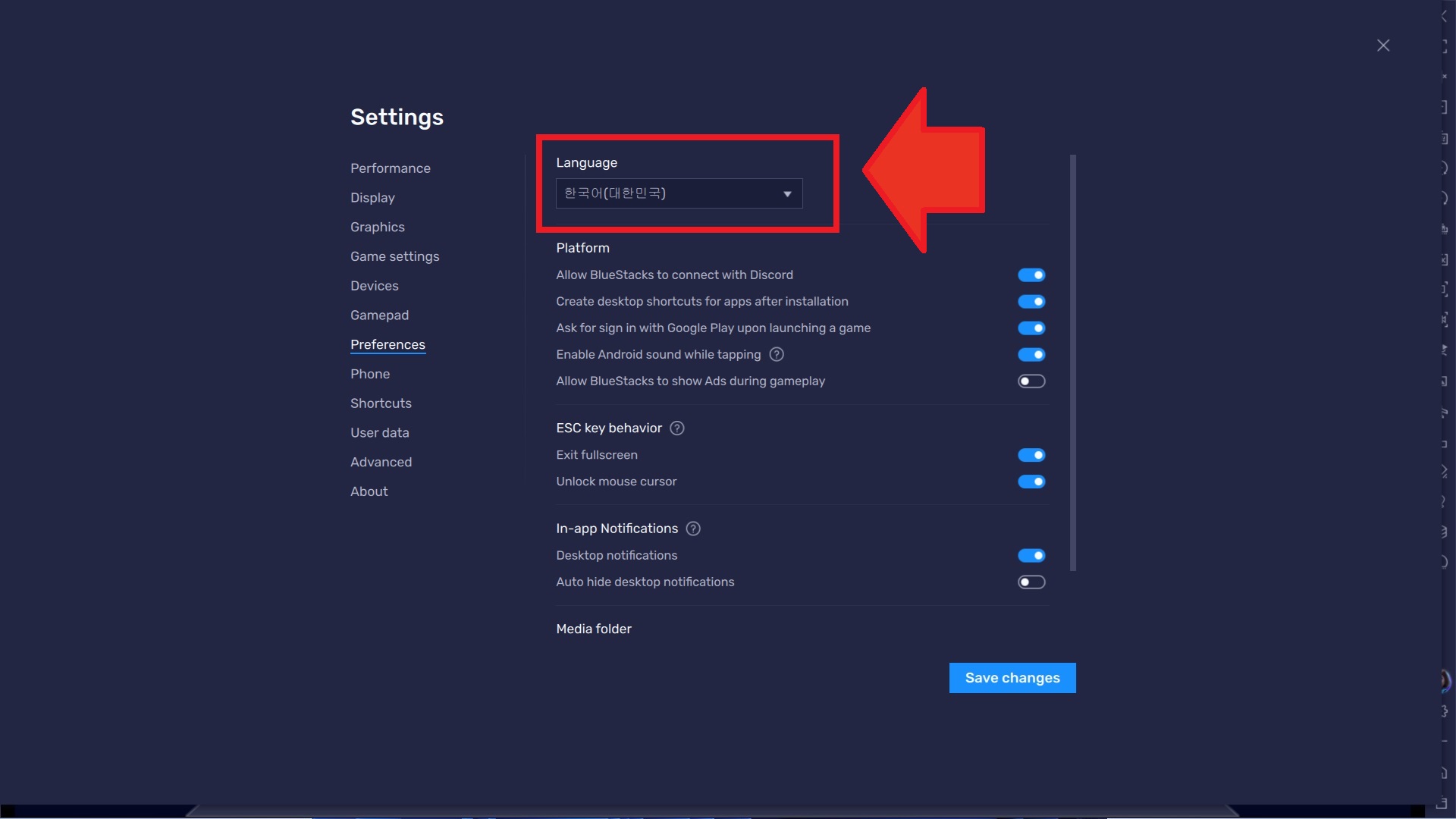Click the "ESC key behavior" heading text
Image resolution: width=1456 pixels, height=819 pixels.
coord(609,428)
